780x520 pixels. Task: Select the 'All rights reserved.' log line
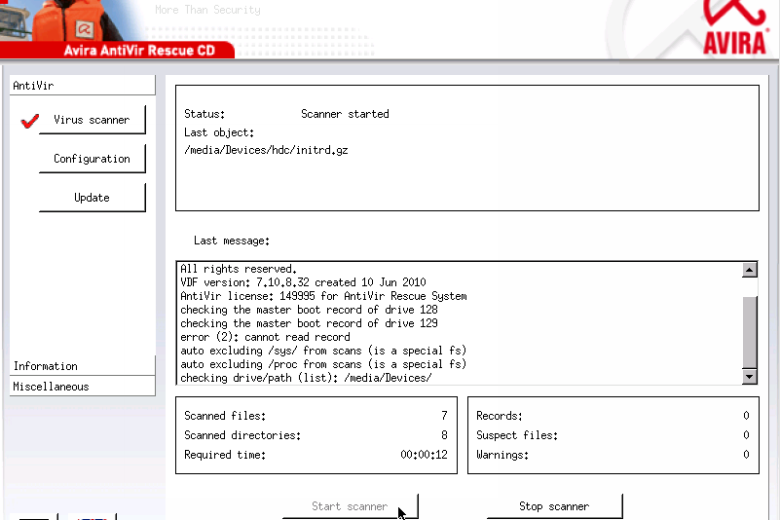[238, 269]
